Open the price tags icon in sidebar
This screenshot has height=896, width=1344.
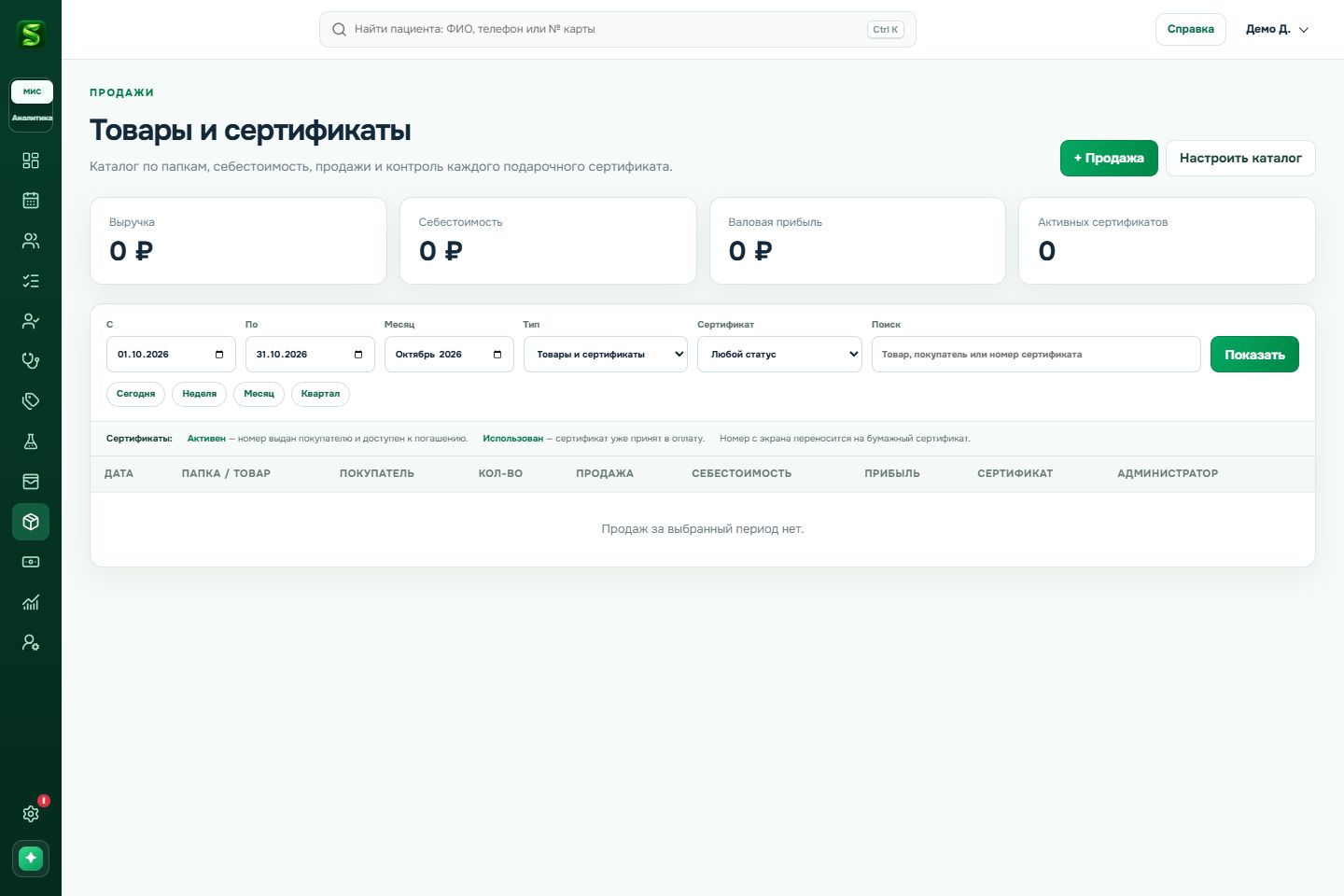(31, 401)
